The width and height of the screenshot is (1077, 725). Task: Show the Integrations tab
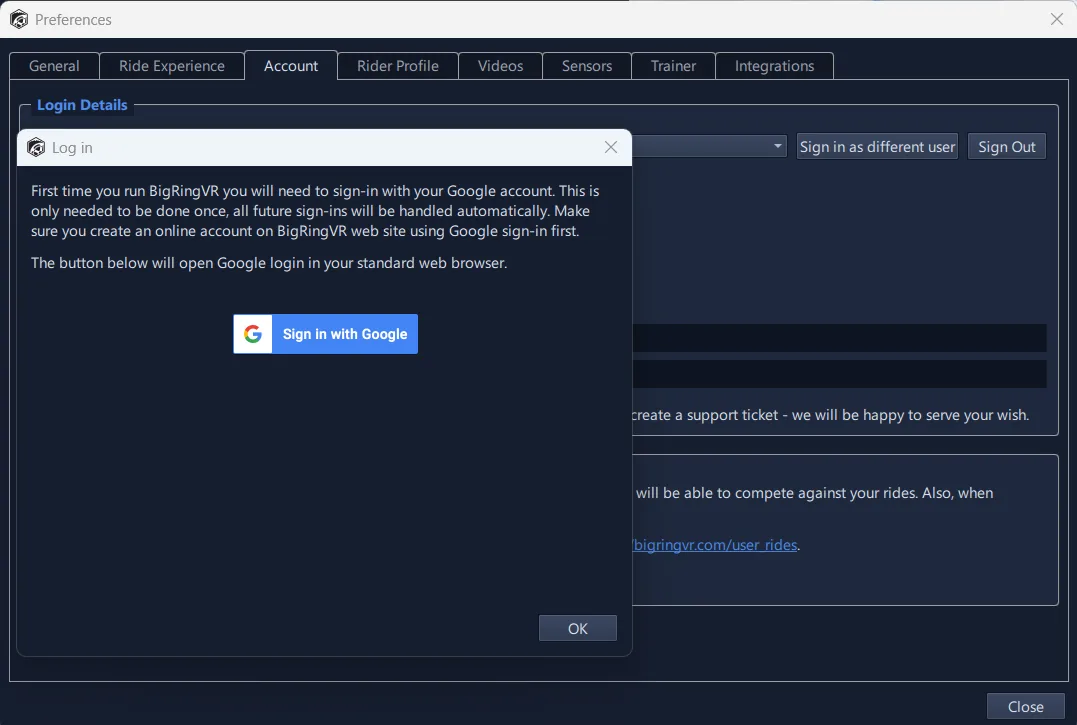[774, 66]
